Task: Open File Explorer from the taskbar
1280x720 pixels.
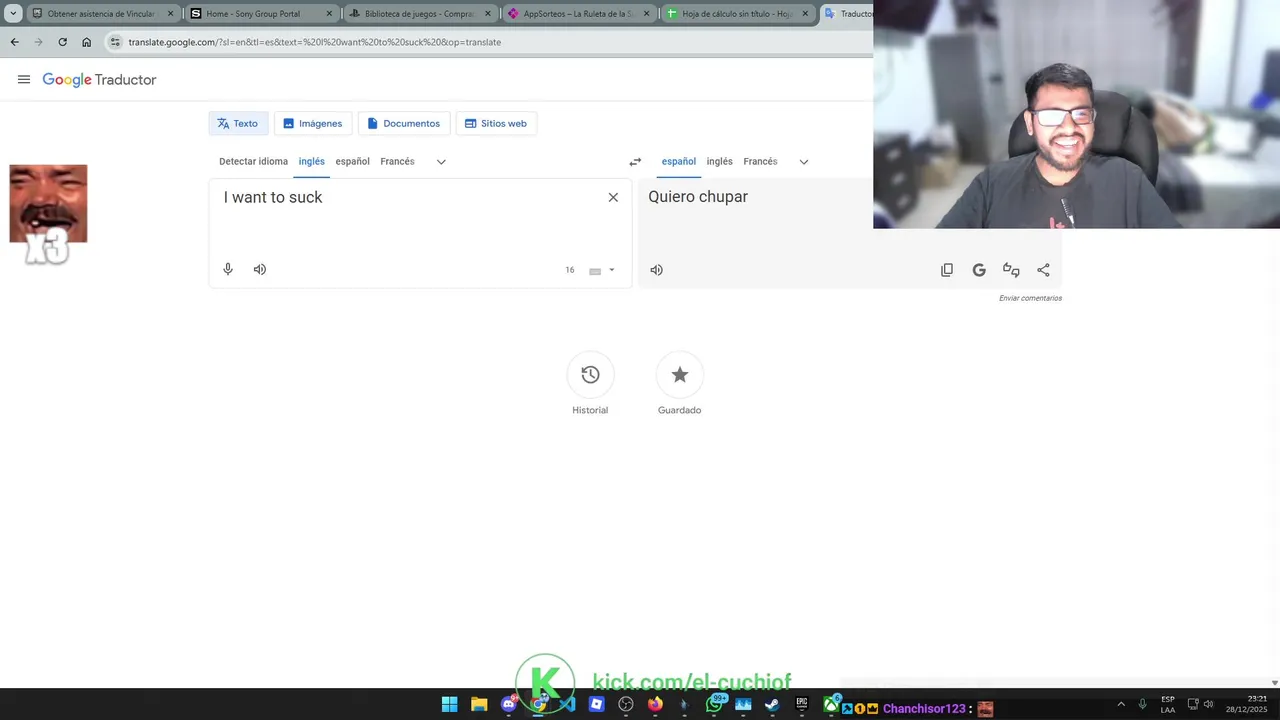Action: pyautogui.click(x=479, y=705)
